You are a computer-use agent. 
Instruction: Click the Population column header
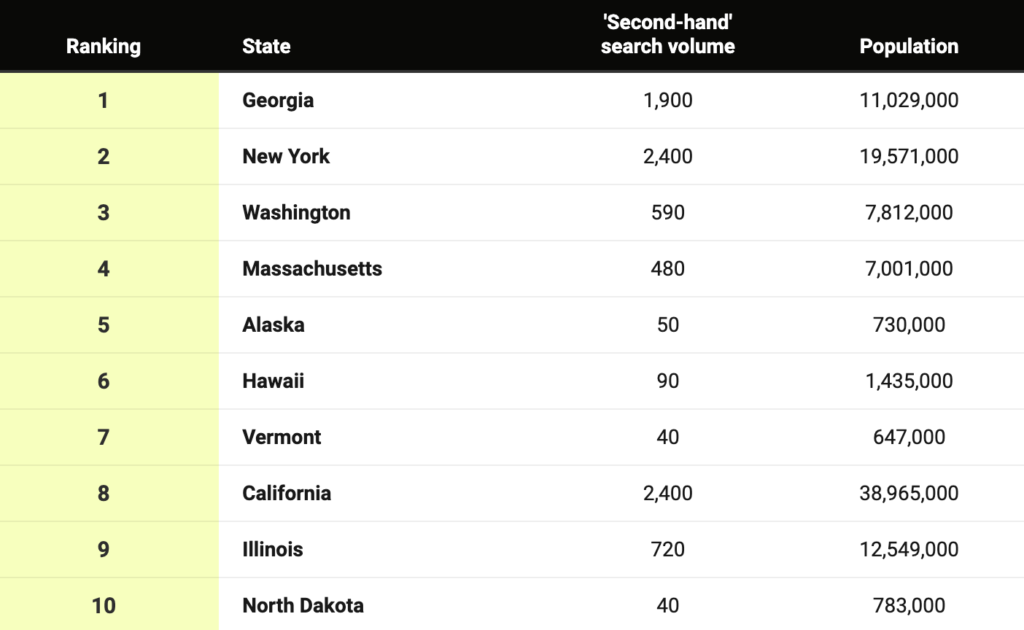click(908, 46)
